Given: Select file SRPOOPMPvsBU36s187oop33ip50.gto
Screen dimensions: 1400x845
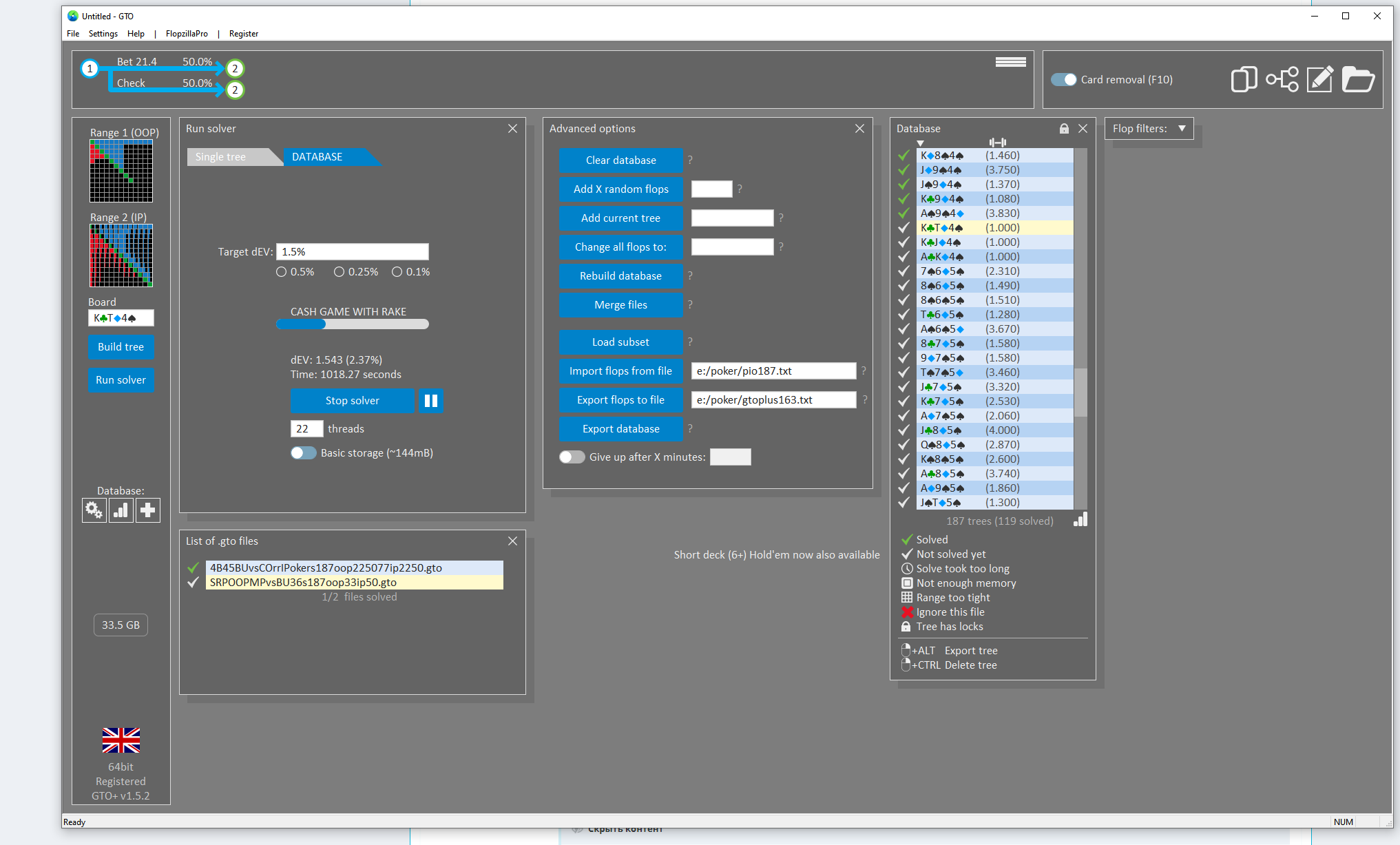Looking at the screenshot, I should (355, 583).
